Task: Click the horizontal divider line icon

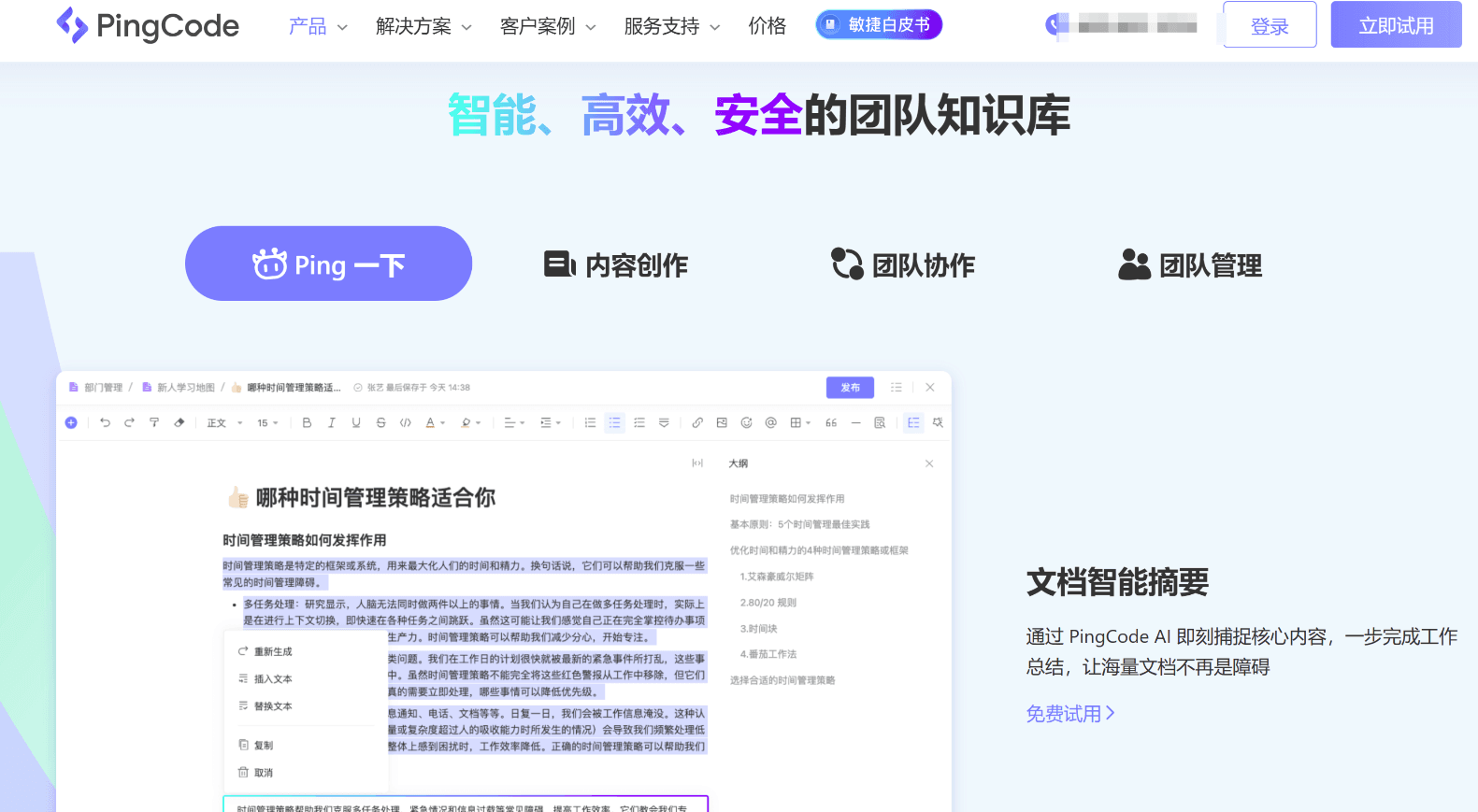Action: 855,423
